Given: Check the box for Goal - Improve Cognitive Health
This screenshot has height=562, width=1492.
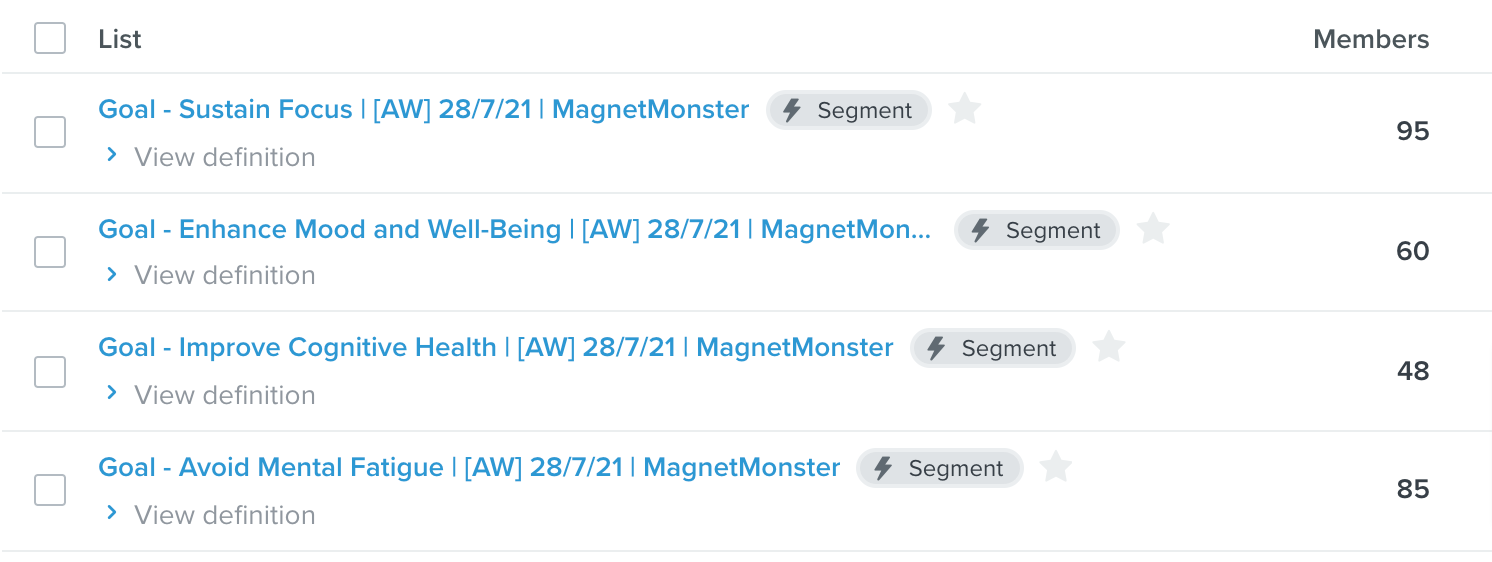Looking at the screenshot, I should pyautogui.click(x=50, y=371).
